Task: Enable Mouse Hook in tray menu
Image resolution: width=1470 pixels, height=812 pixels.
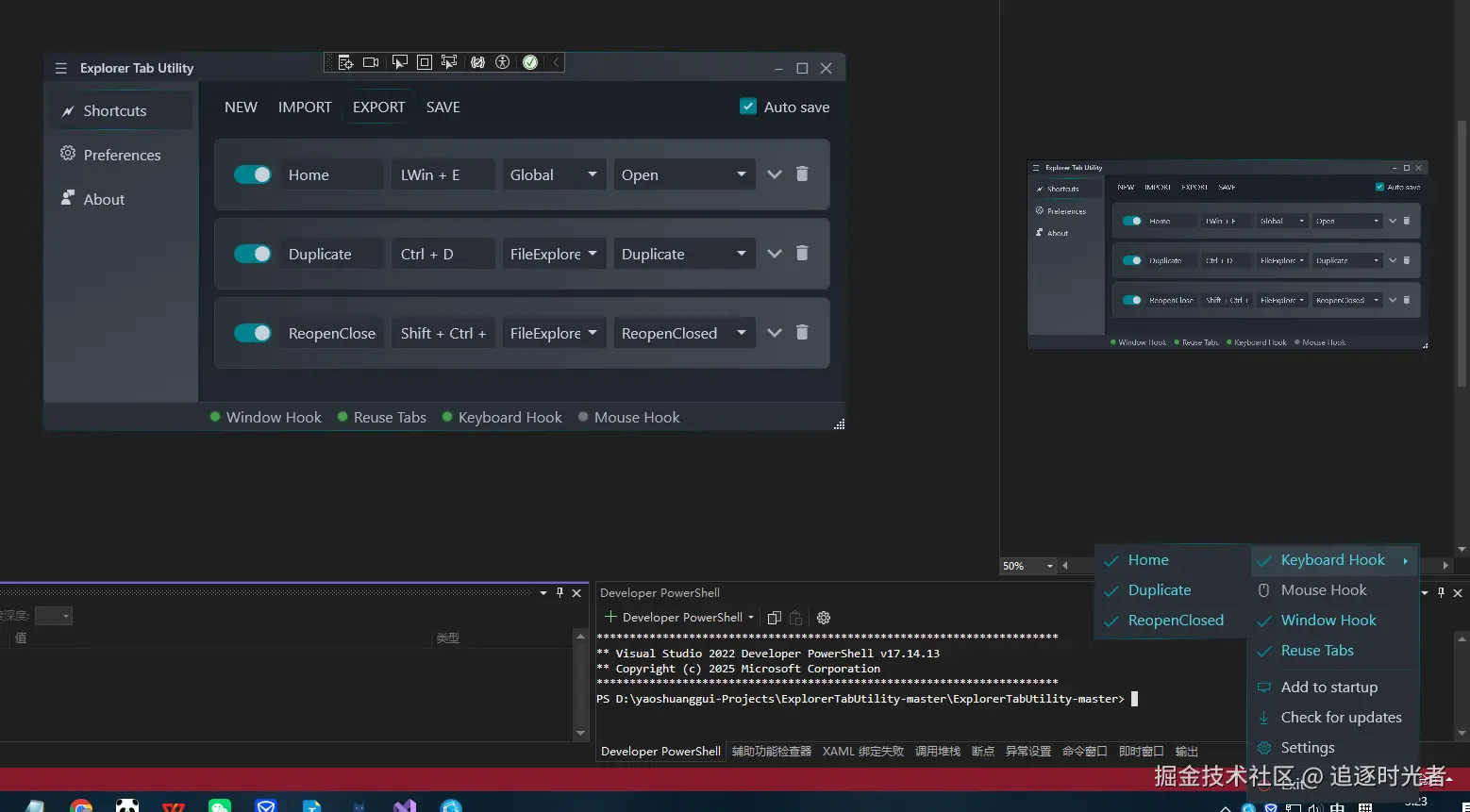Action: pyautogui.click(x=1334, y=590)
